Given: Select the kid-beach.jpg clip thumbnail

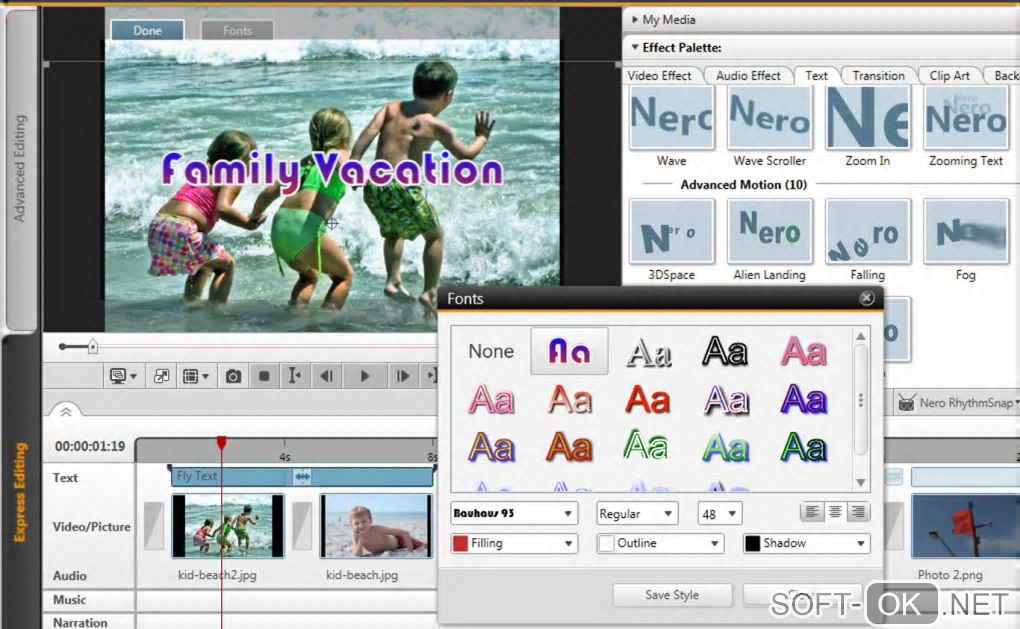Looking at the screenshot, I should click(x=376, y=526).
